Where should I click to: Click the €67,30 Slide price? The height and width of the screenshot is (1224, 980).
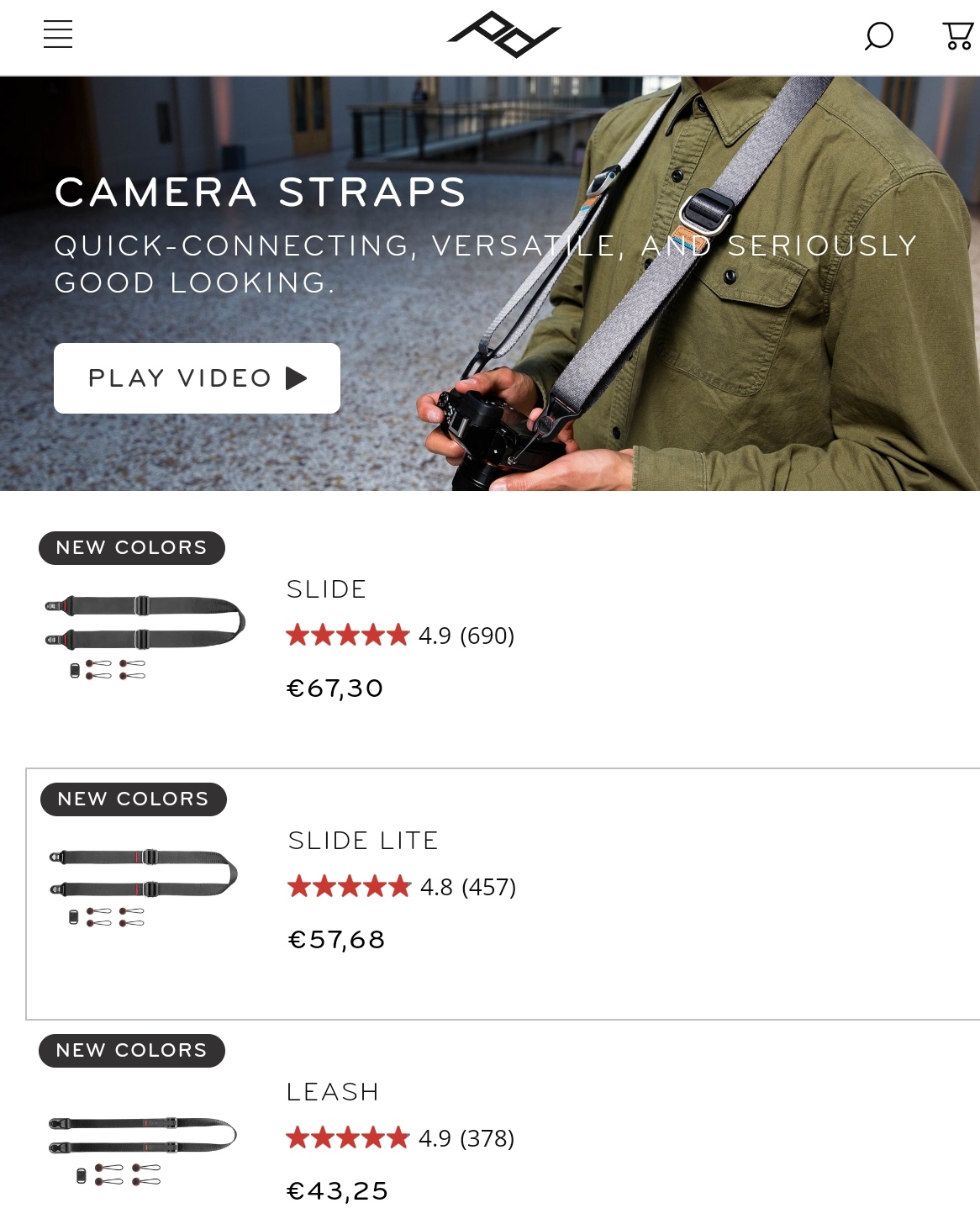(x=335, y=688)
